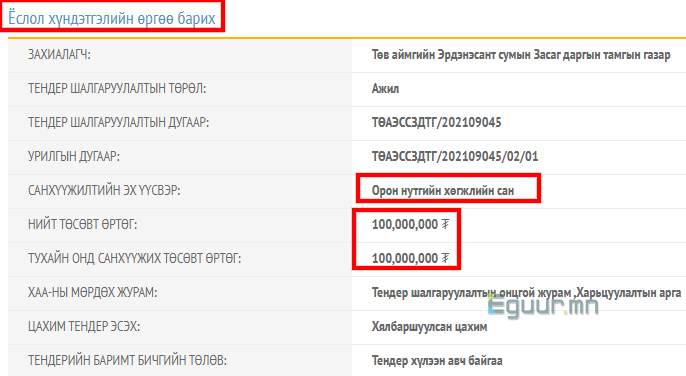Select the ТЕНДЕР ШАЛГАРУУЛАЛТЫН ДУГААР: label
The width and height of the screenshot is (686, 376).
click(x=119, y=123)
